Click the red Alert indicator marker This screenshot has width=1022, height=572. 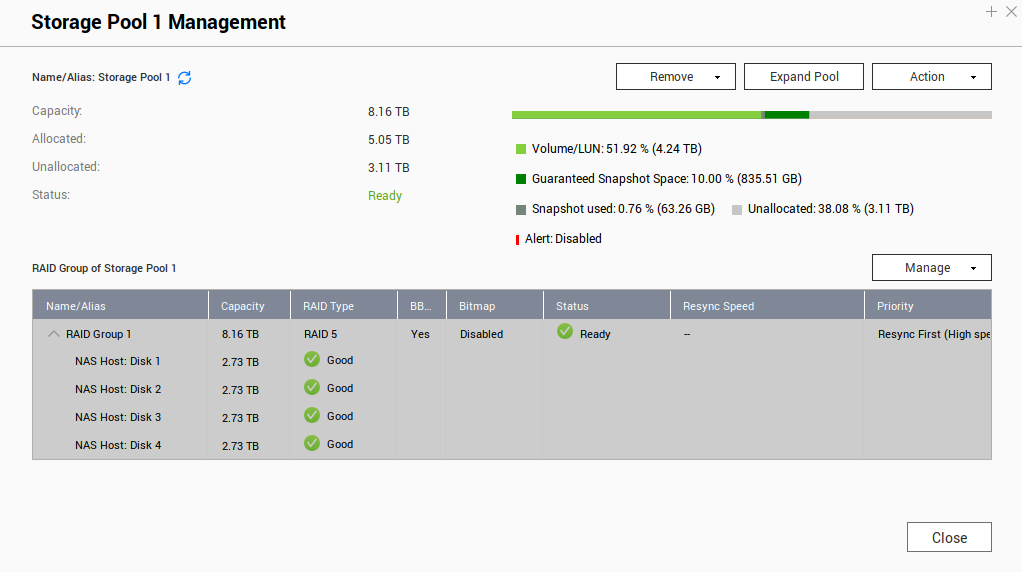517,239
